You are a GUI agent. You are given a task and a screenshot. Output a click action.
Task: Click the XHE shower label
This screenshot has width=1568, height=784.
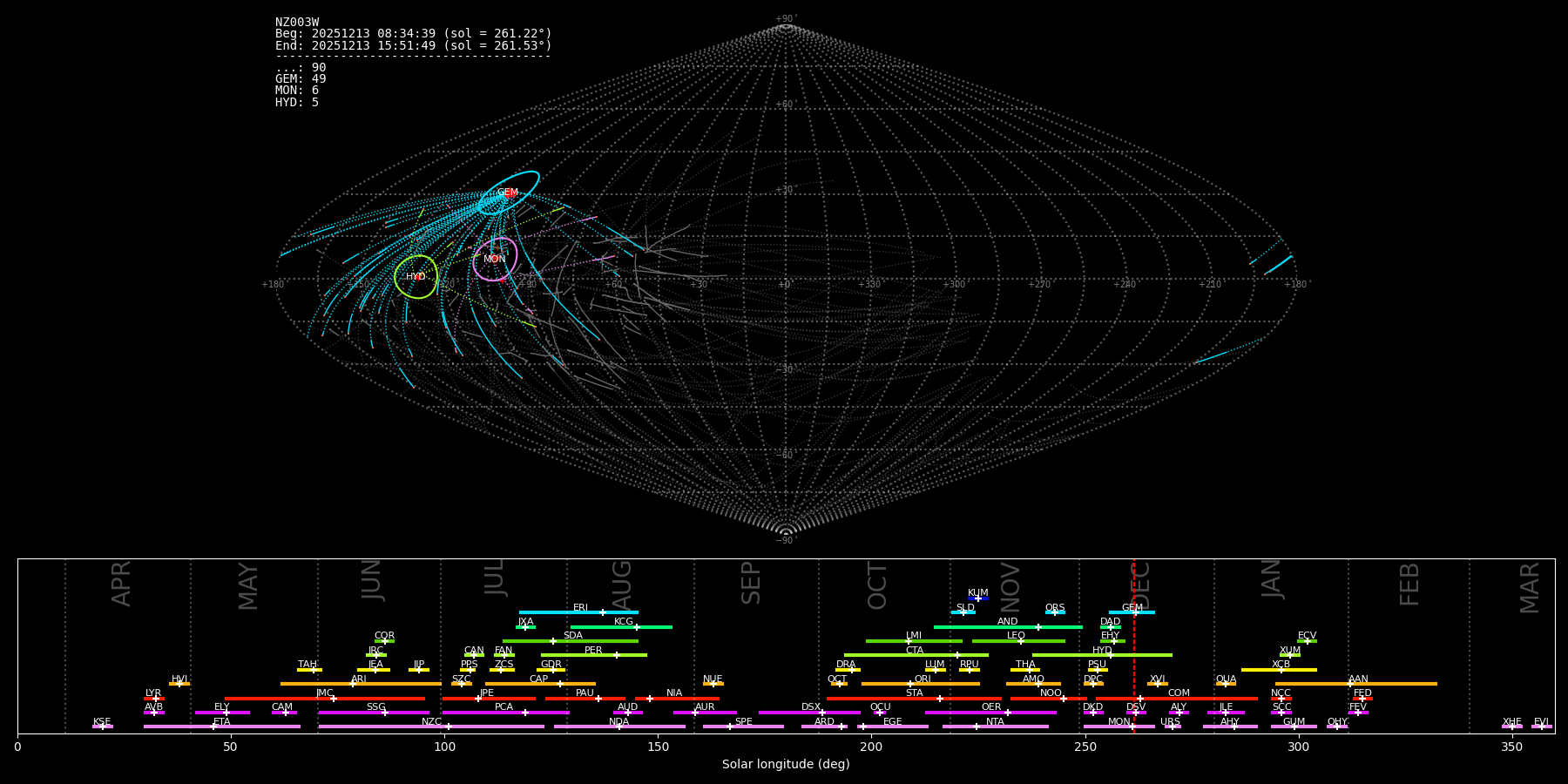click(x=1512, y=722)
